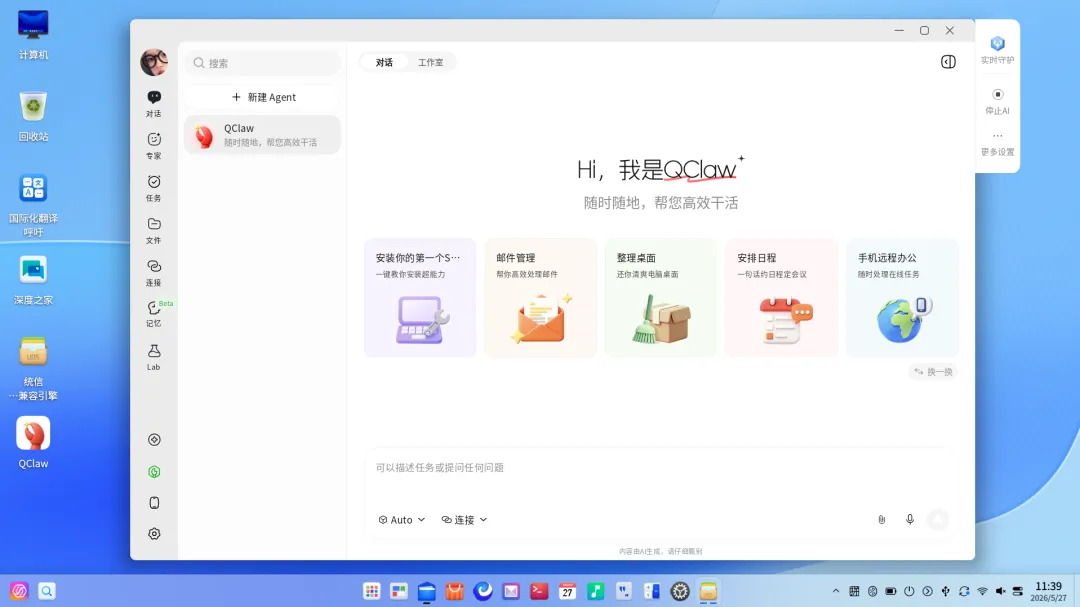The height and width of the screenshot is (607, 1080).
Task: Open the 国际化翻译呼吁 desktop icon
Action: pos(33,205)
